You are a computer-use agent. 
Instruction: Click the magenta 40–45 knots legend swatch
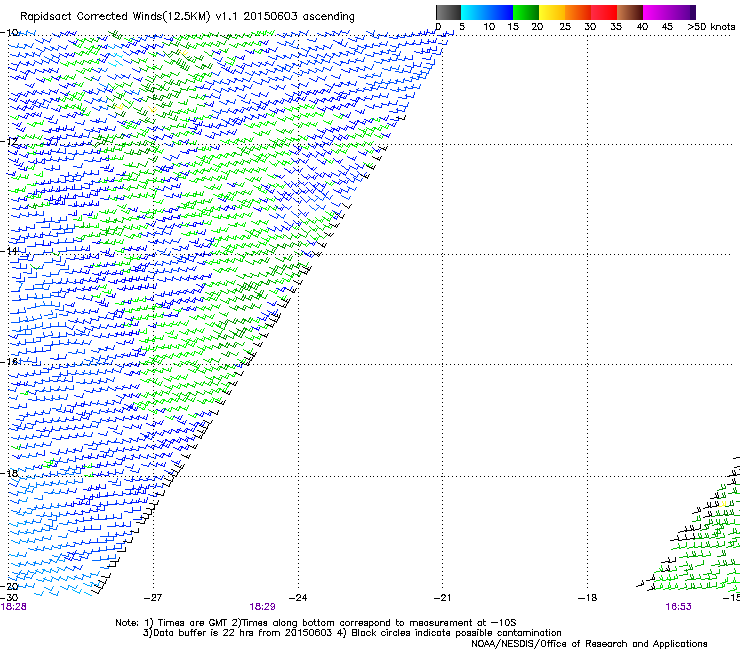[x=656, y=12]
